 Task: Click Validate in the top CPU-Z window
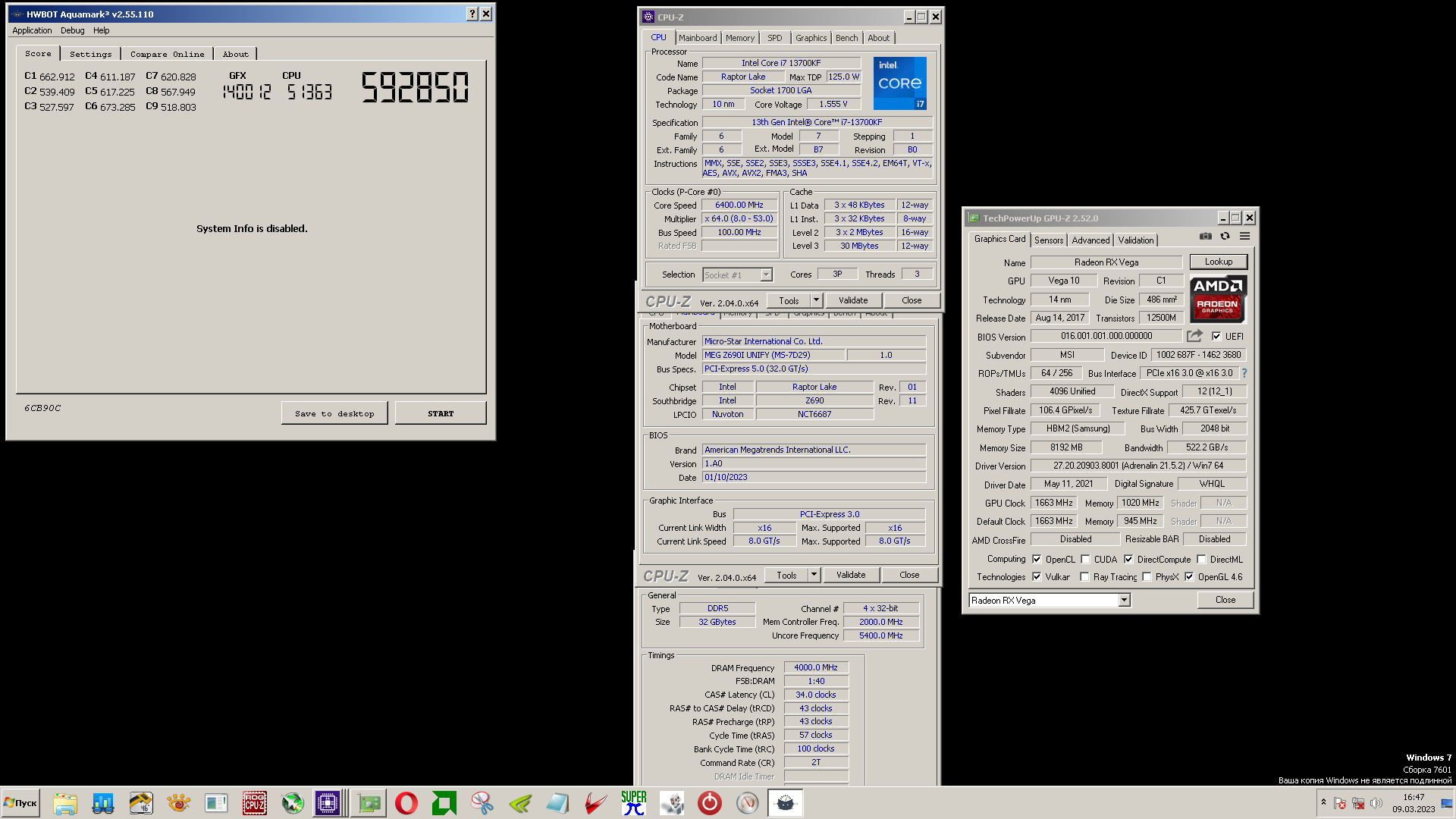tap(853, 300)
